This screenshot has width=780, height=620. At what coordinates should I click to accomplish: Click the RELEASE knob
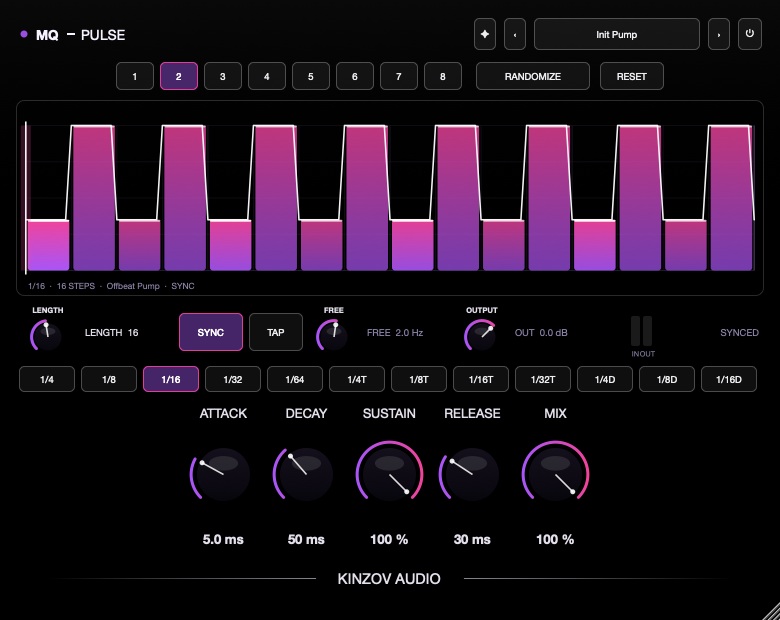click(x=472, y=474)
